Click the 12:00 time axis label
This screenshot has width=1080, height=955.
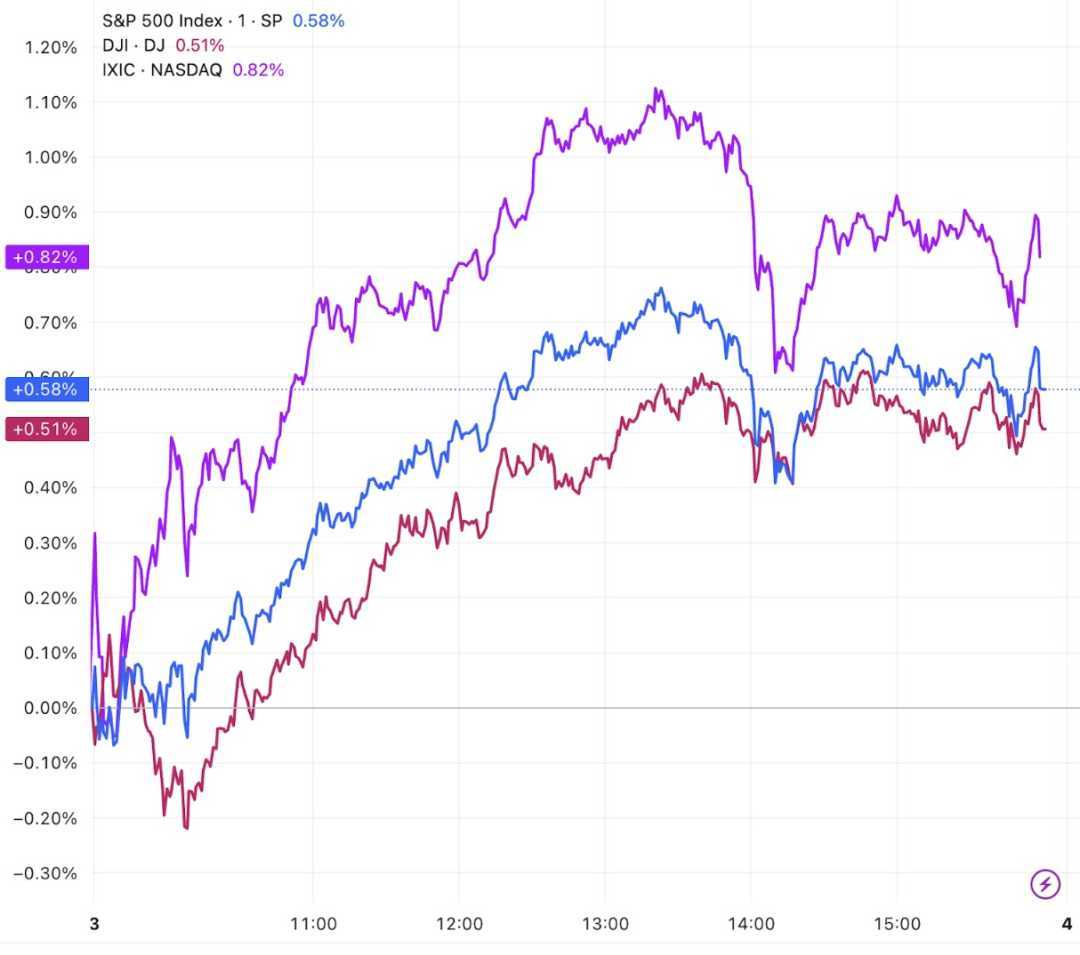(459, 923)
